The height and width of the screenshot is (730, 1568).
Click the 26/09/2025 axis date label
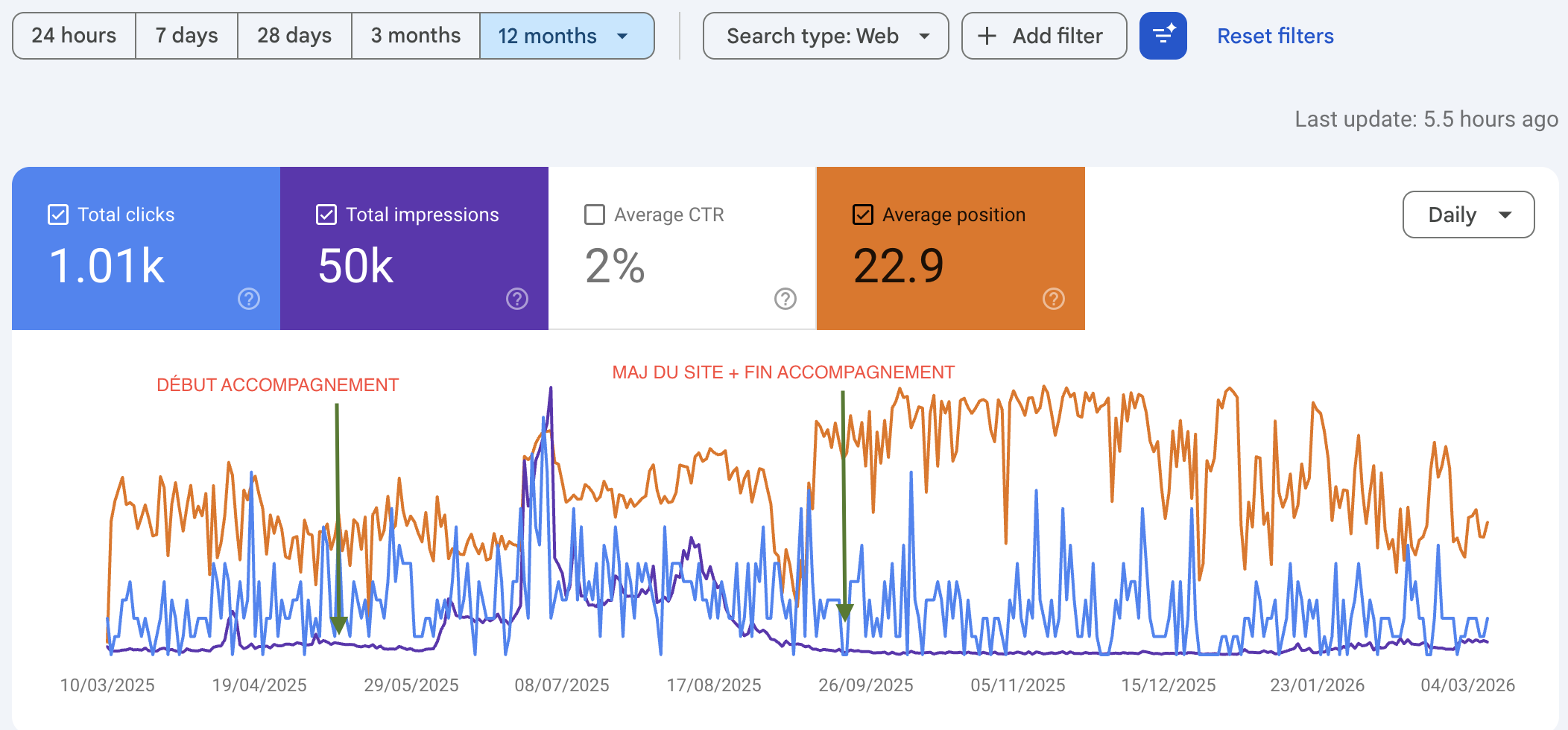click(866, 685)
